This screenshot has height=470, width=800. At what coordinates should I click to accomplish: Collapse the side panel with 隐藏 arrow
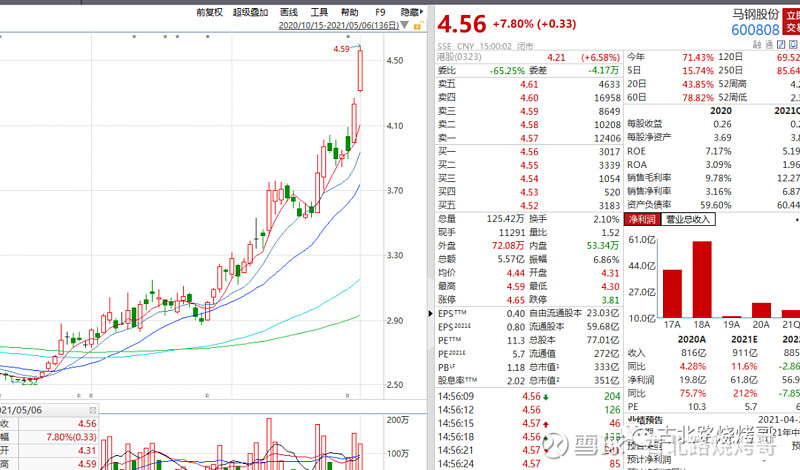[412, 12]
